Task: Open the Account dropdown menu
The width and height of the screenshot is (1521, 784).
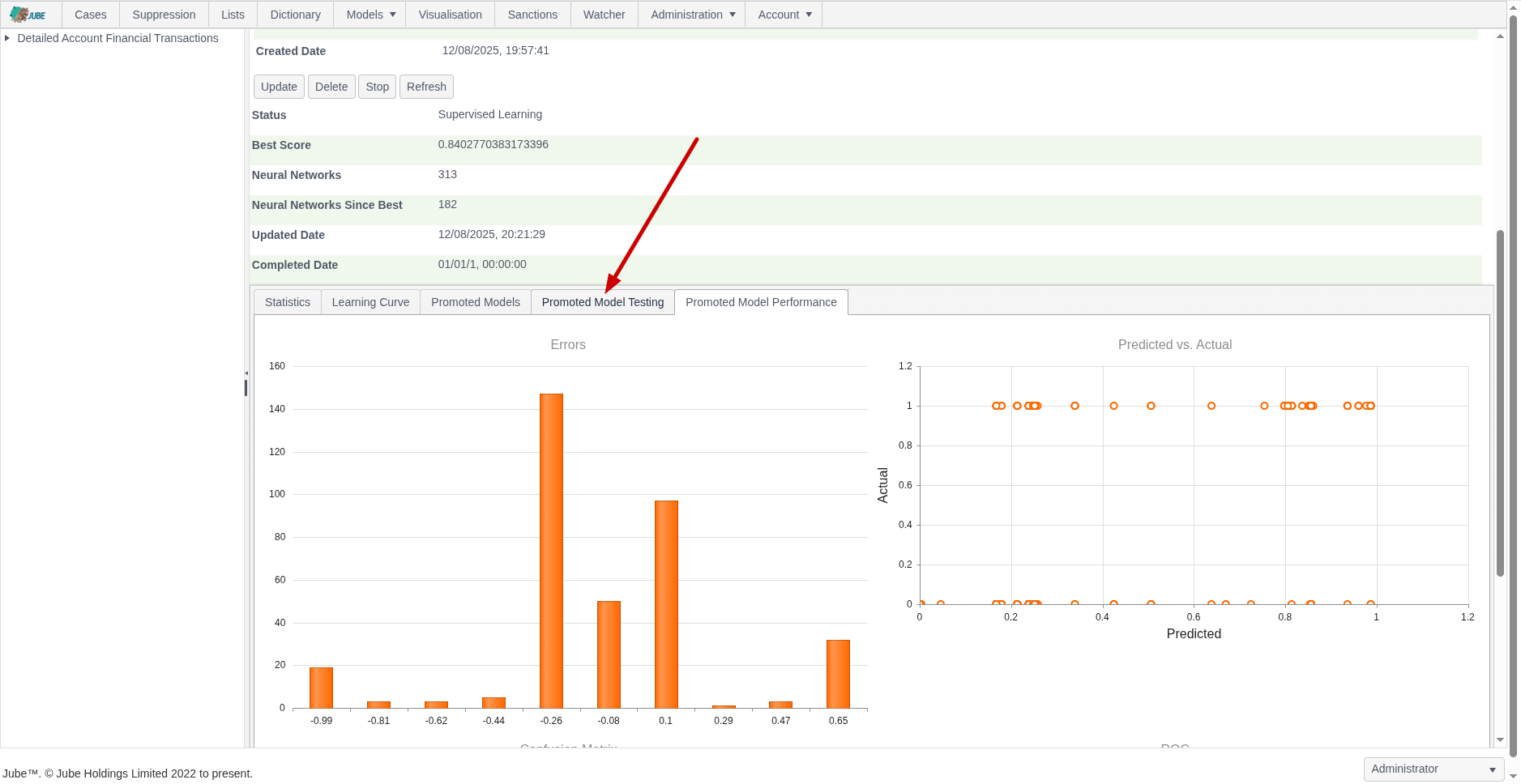Action: click(784, 15)
